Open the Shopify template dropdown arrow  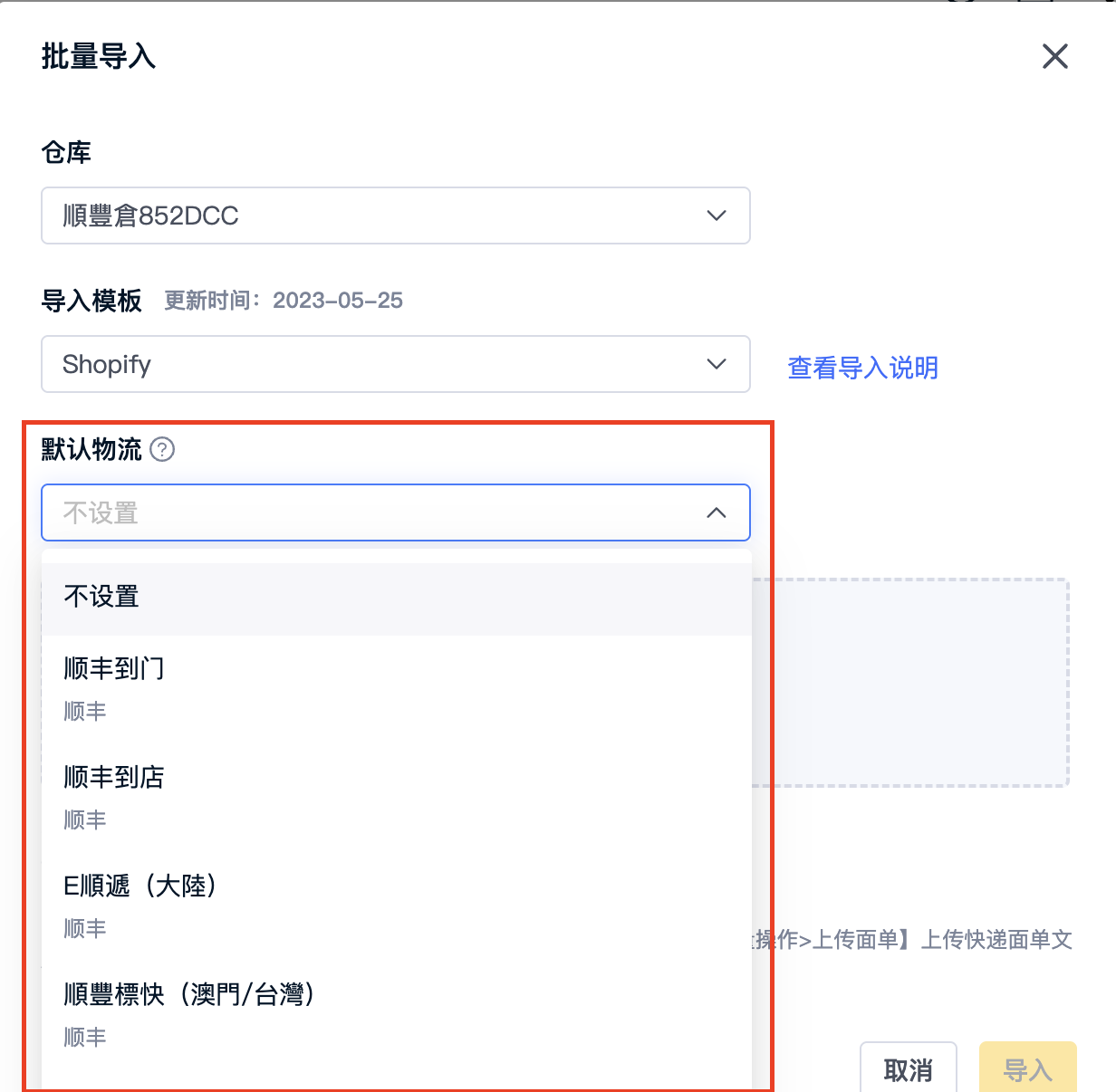[x=717, y=364]
